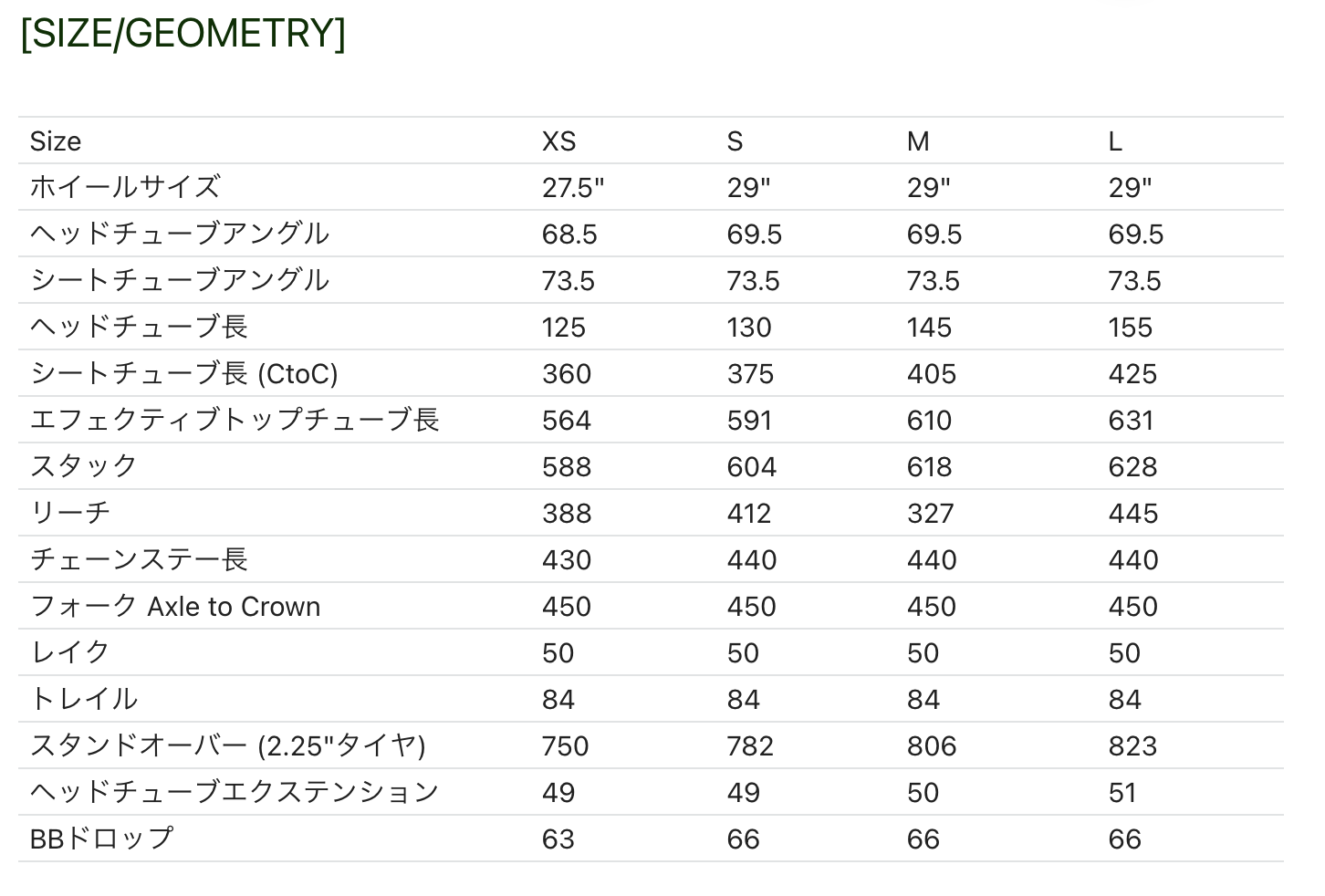Click the BBドロップ row label
Image resolution: width=1325 pixels, height=896 pixels.
pyautogui.click(x=101, y=839)
